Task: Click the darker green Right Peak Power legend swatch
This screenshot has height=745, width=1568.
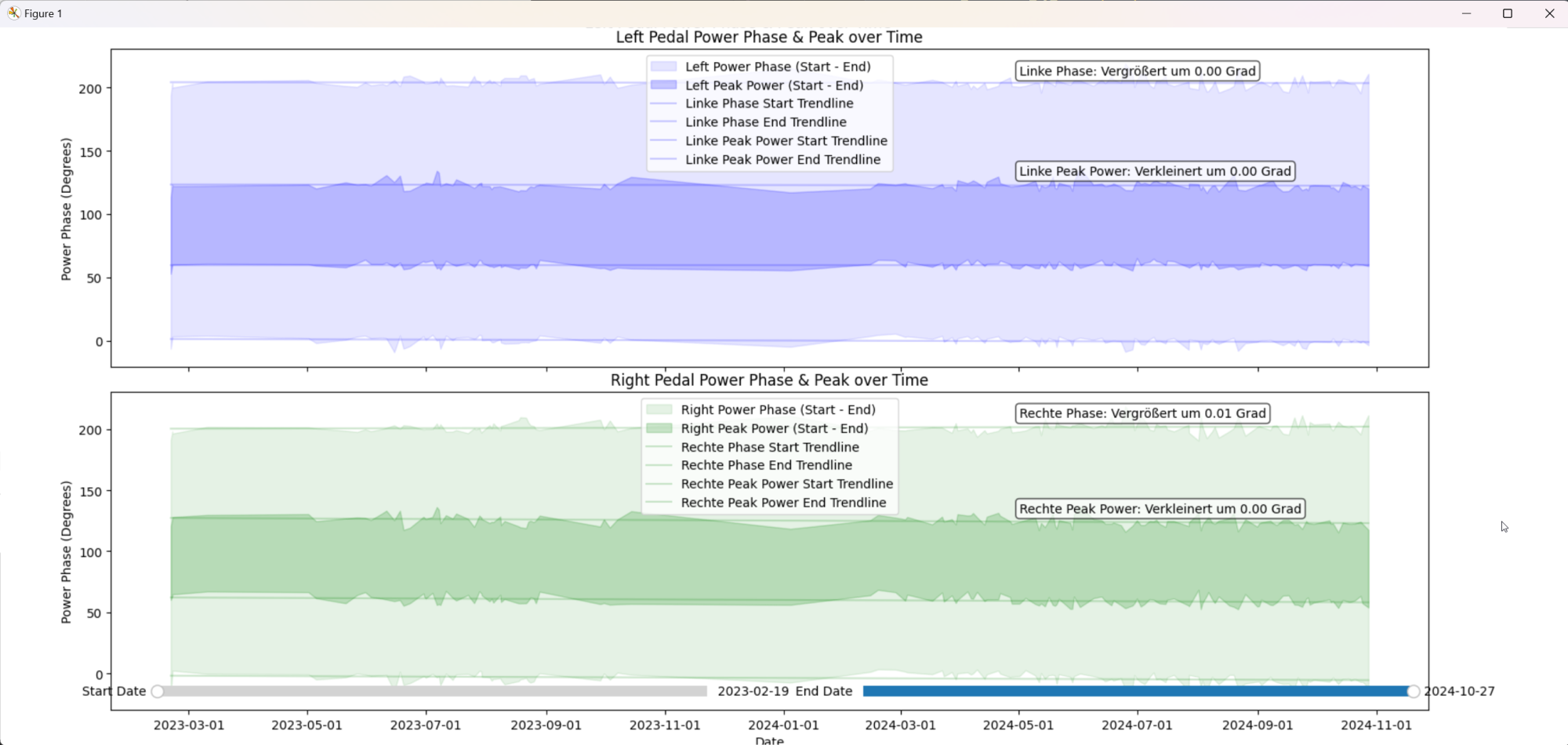Action: click(659, 428)
